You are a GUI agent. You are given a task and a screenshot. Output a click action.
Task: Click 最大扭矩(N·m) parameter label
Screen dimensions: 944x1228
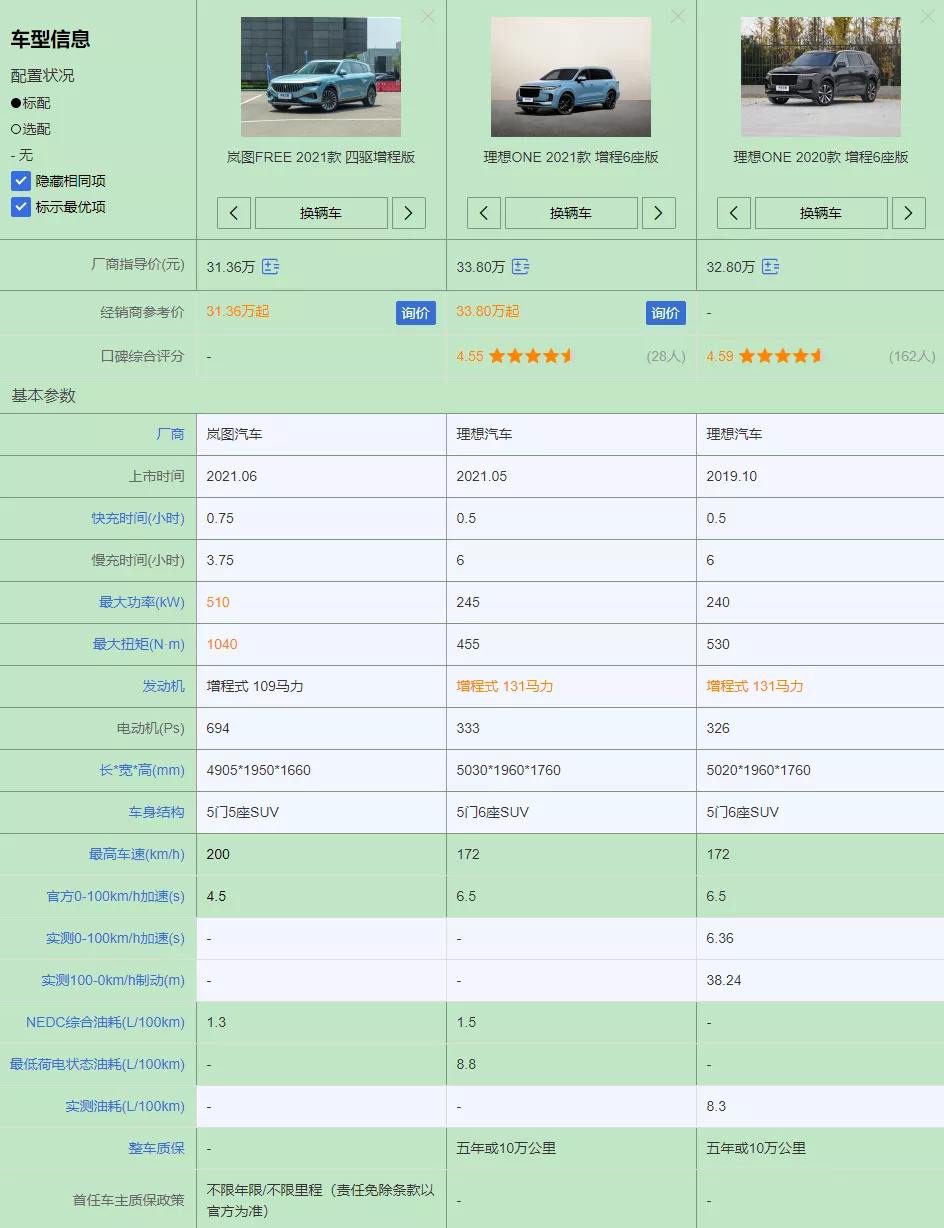[139, 644]
